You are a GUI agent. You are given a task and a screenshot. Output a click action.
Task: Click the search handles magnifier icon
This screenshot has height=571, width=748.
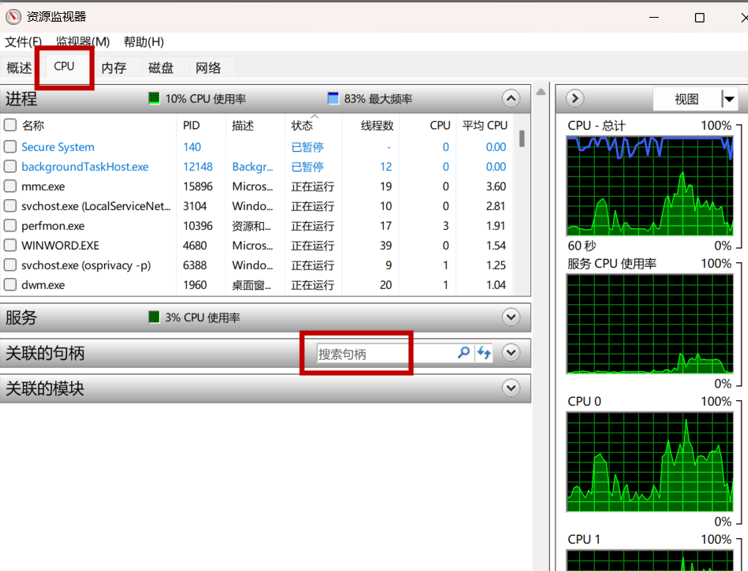point(464,353)
